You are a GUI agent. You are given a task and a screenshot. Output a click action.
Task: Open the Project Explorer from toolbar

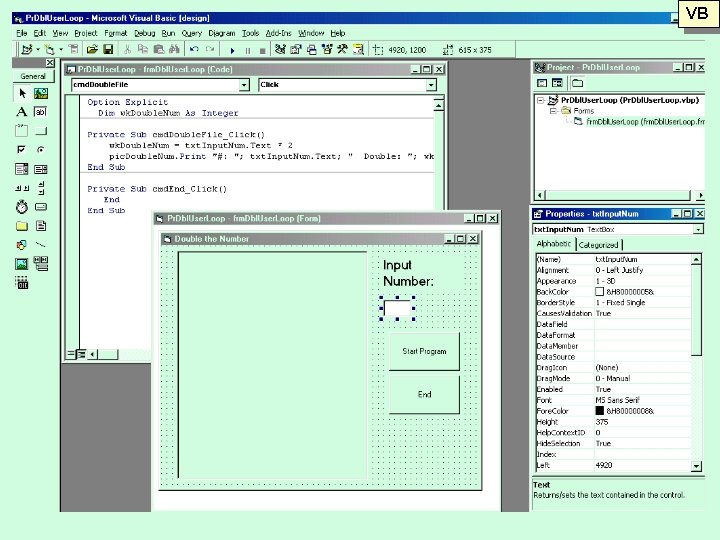[x=280, y=49]
